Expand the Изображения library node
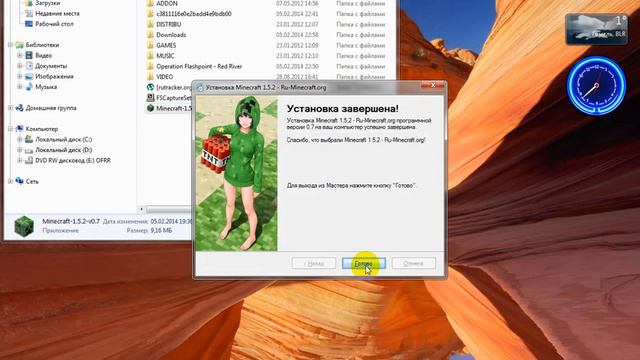Viewport: 640px width, 360px height. (20, 77)
